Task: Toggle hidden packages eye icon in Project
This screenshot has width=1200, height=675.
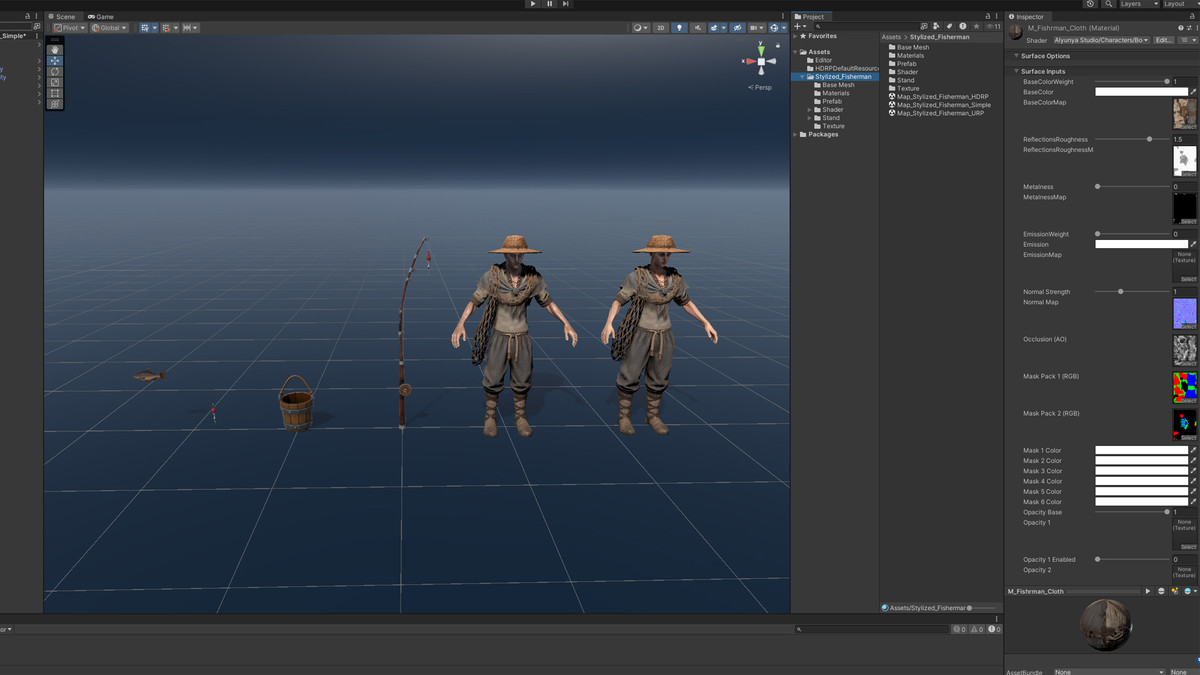Action: coord(992,26)
